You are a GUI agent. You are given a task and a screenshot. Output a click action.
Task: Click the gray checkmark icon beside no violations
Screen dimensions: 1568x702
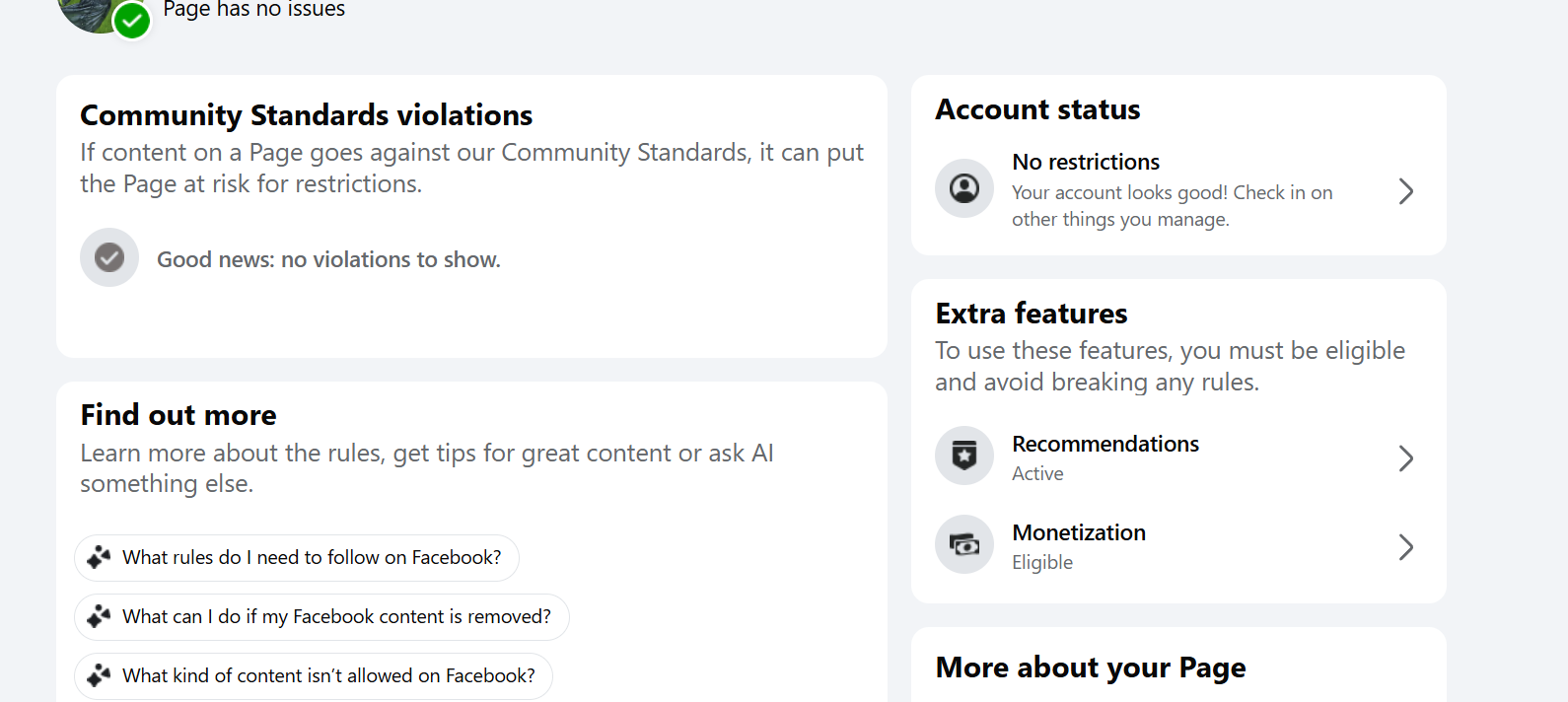(x=109, y=257)
